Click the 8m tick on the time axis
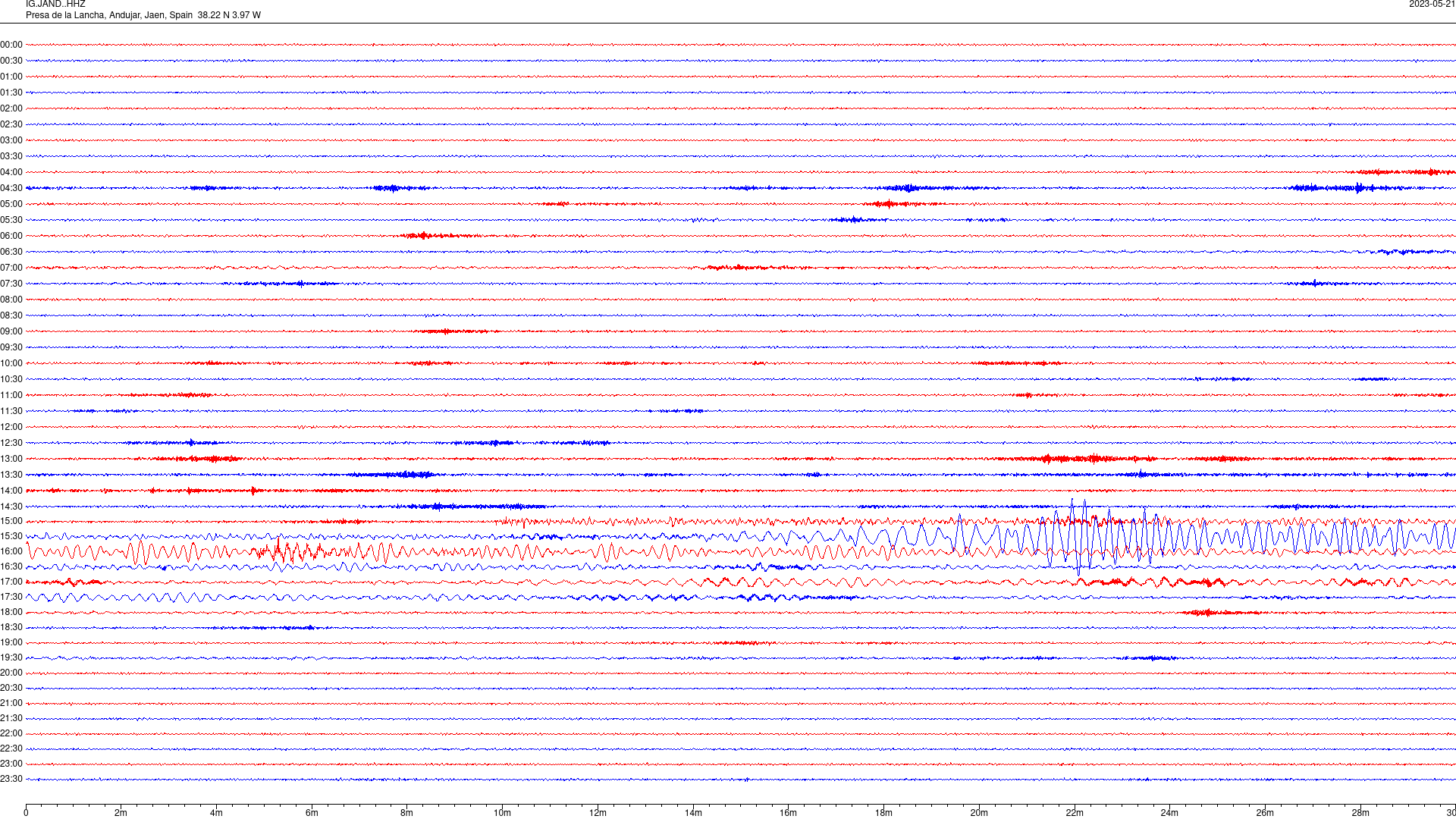The height and width of the screenshot is (819, 1456). point(407,813)
